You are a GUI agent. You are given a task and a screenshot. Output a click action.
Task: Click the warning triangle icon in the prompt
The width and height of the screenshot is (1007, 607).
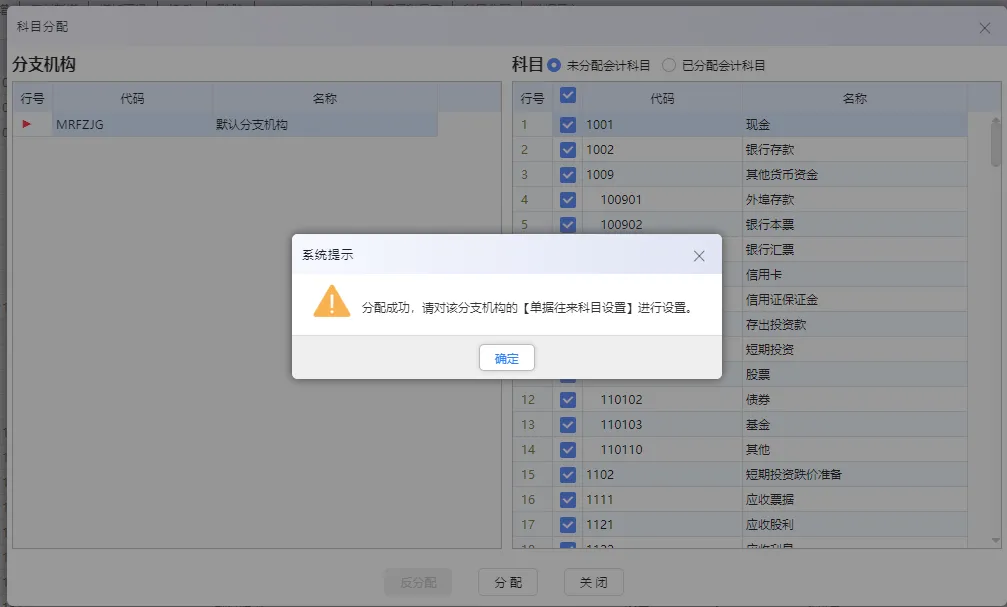coord(331,301)
